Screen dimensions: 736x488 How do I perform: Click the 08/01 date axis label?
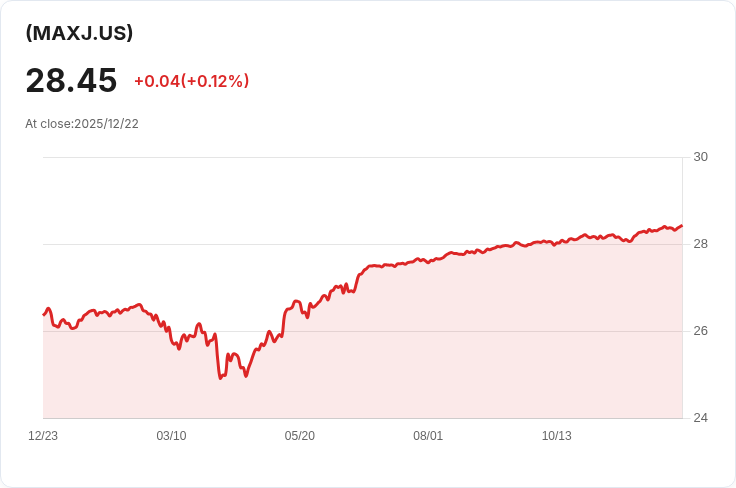[x=428, y=436]
